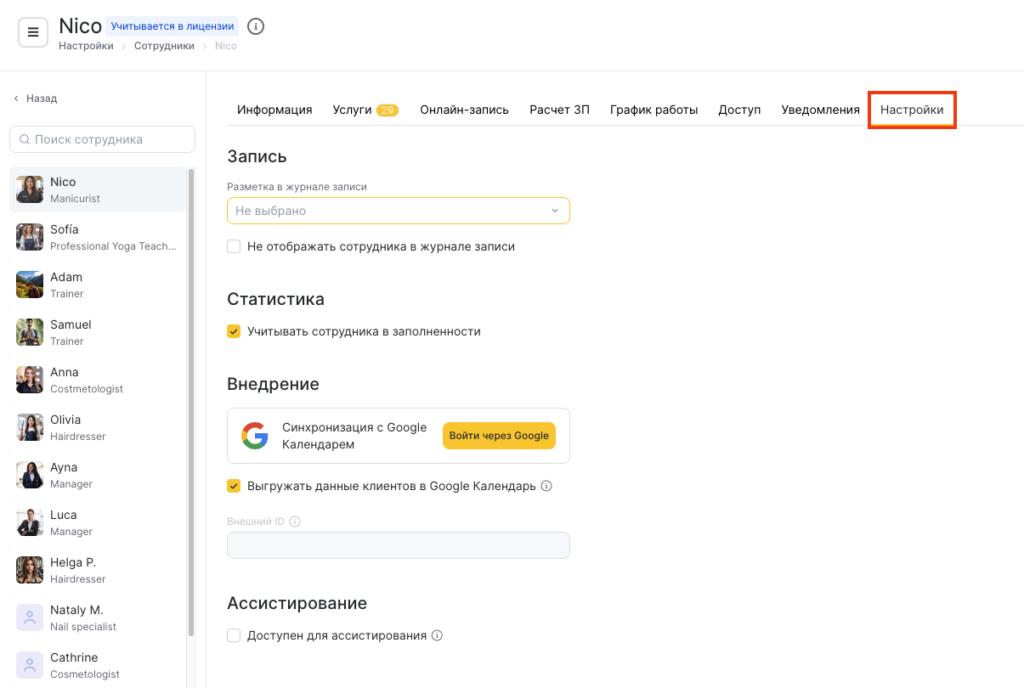The width and height of the screenshot is (1024, 688).
Task: Switch to the График работы tab
Action: (x=654, y=110)
